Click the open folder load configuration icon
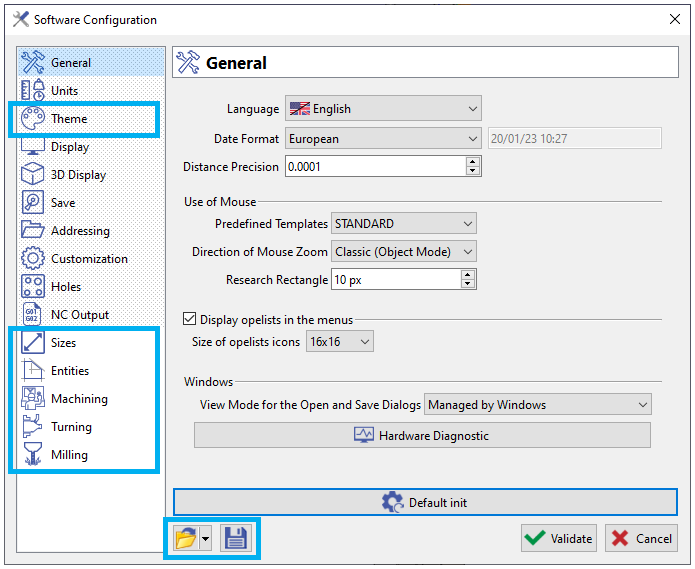This screenshot has height=569, width=695. [185, 538]
